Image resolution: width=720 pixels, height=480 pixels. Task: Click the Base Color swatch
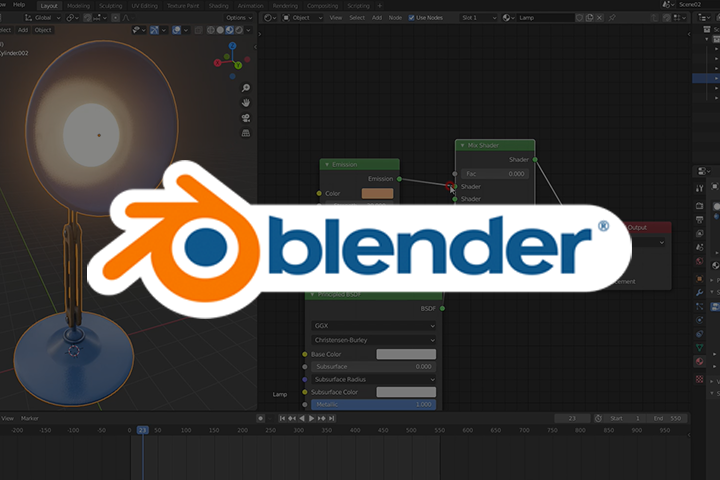[406, 354]
